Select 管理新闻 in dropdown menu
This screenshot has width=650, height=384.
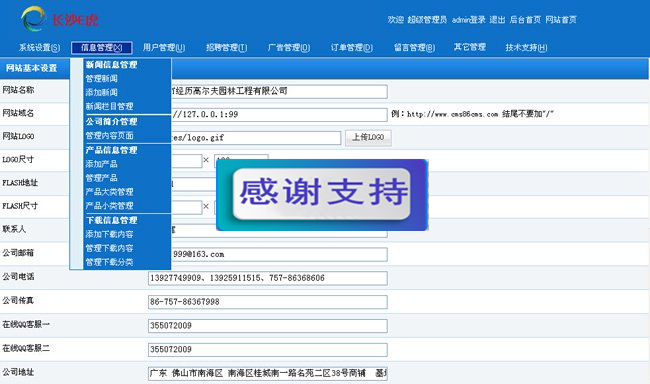click(101, 78)
